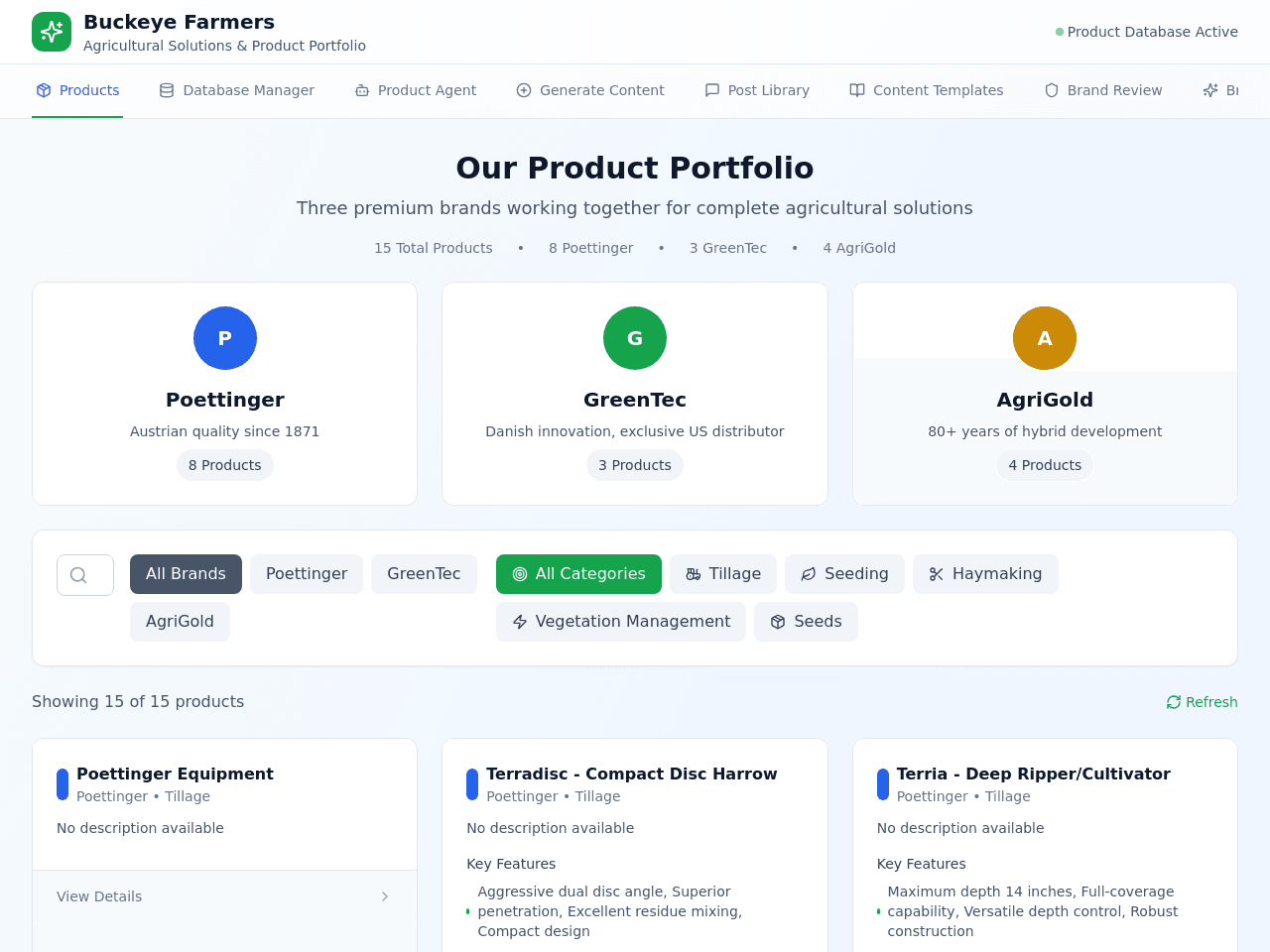Click the search magnifier icon
The image size is (1270, 952).
[78, 575]
